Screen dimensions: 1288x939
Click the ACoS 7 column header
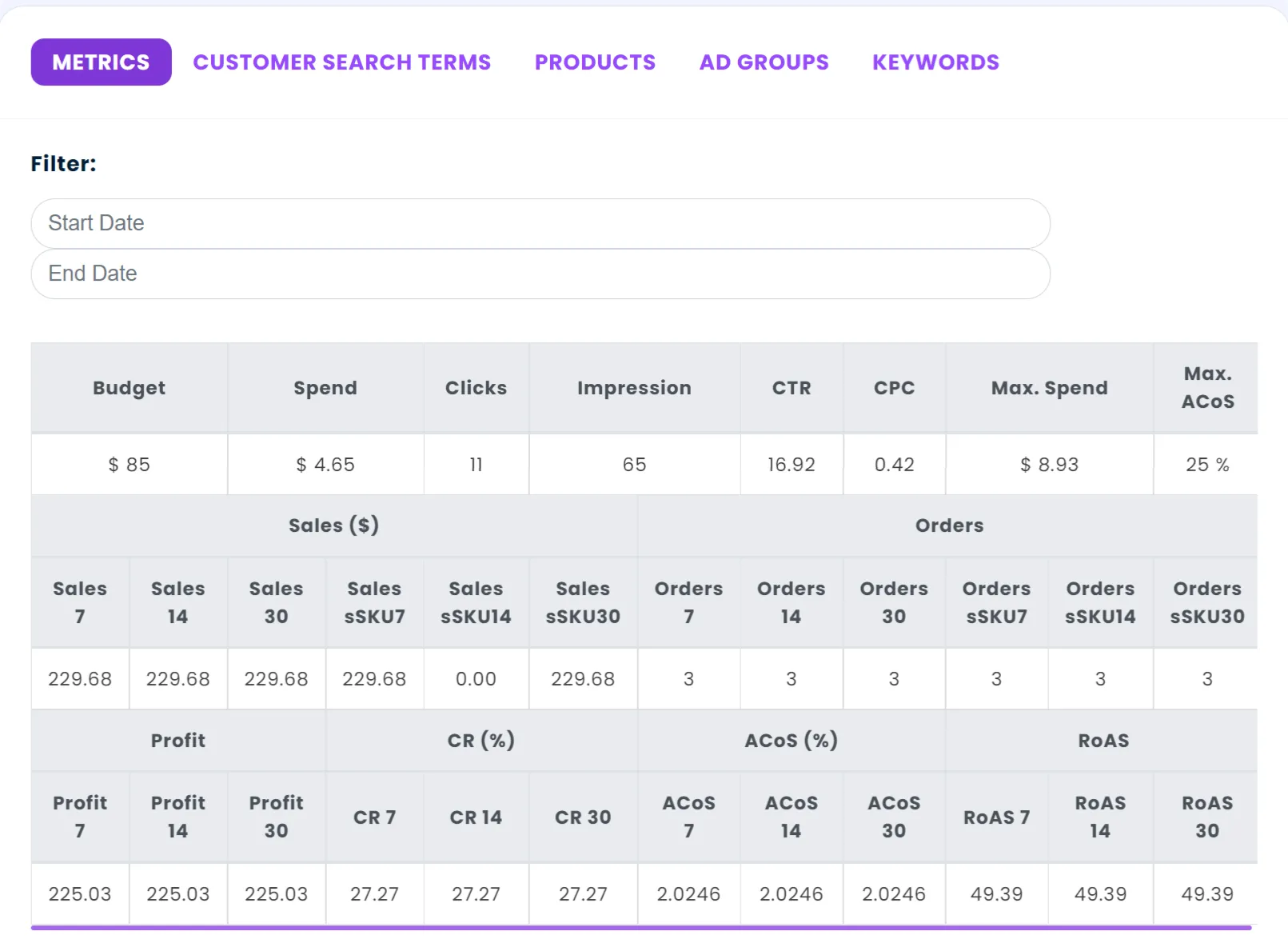(x=688, y=817)
